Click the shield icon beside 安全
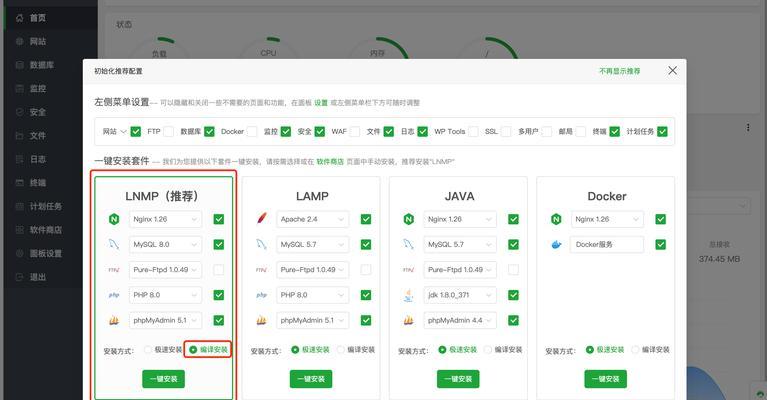This screenshot has height=400, width=767. pos(20,112)
